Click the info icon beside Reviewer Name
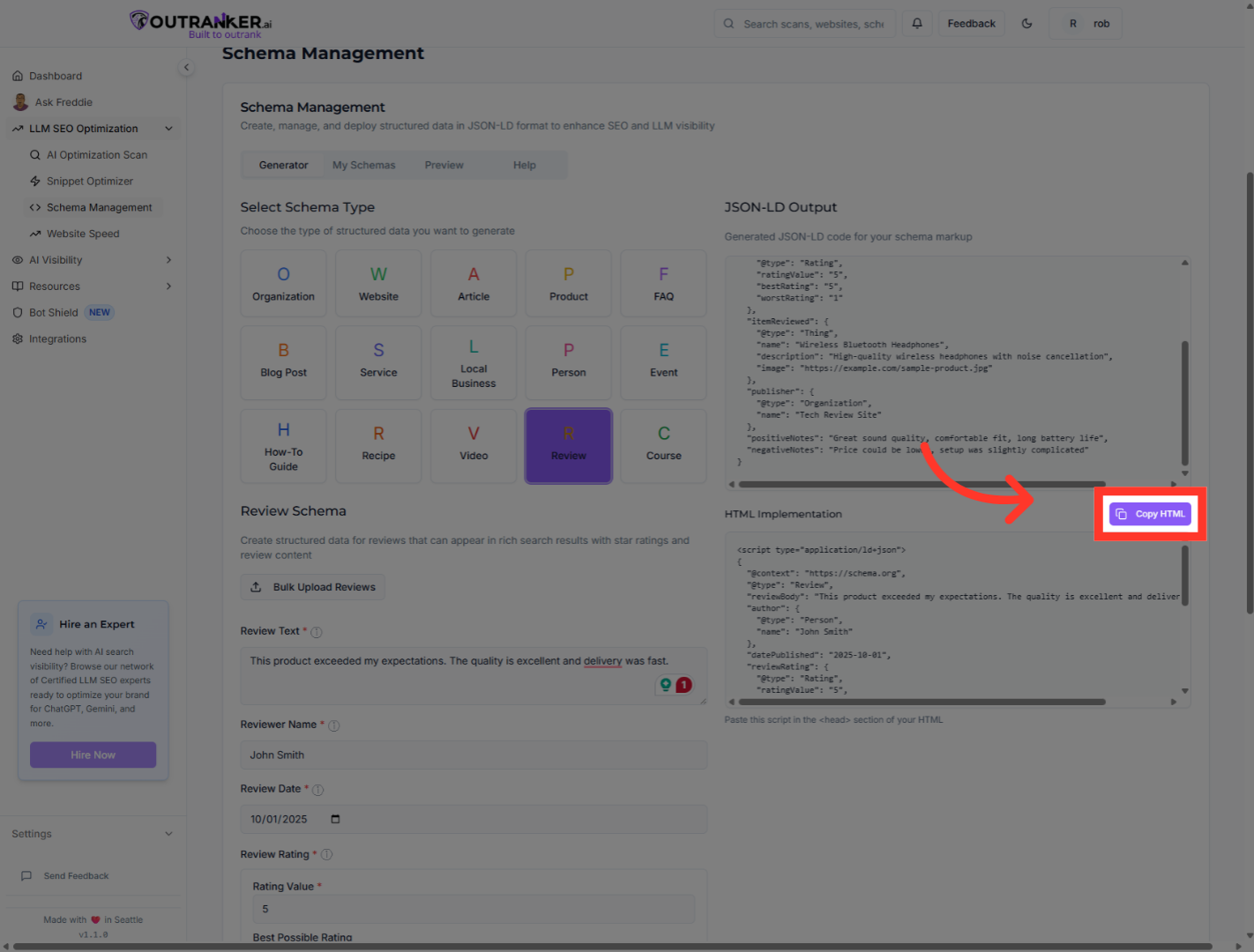 click(x=334, y=725)
